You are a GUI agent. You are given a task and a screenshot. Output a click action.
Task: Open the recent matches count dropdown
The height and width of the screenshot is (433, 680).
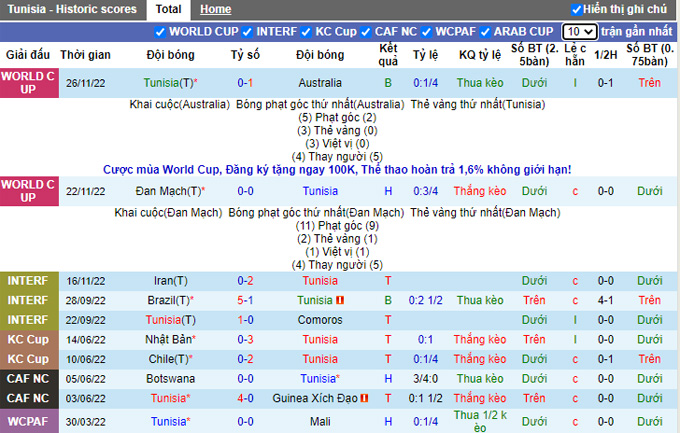pos(579,32)
